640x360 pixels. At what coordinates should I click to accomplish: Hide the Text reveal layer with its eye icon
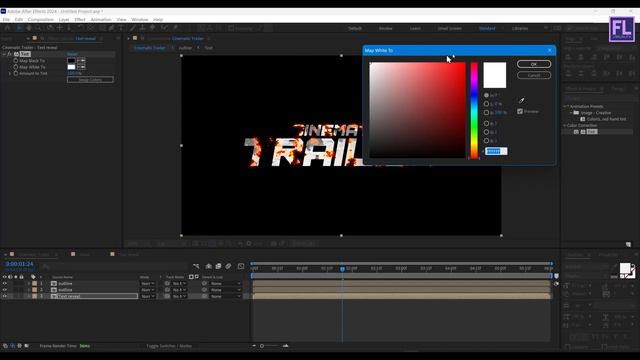4,296
